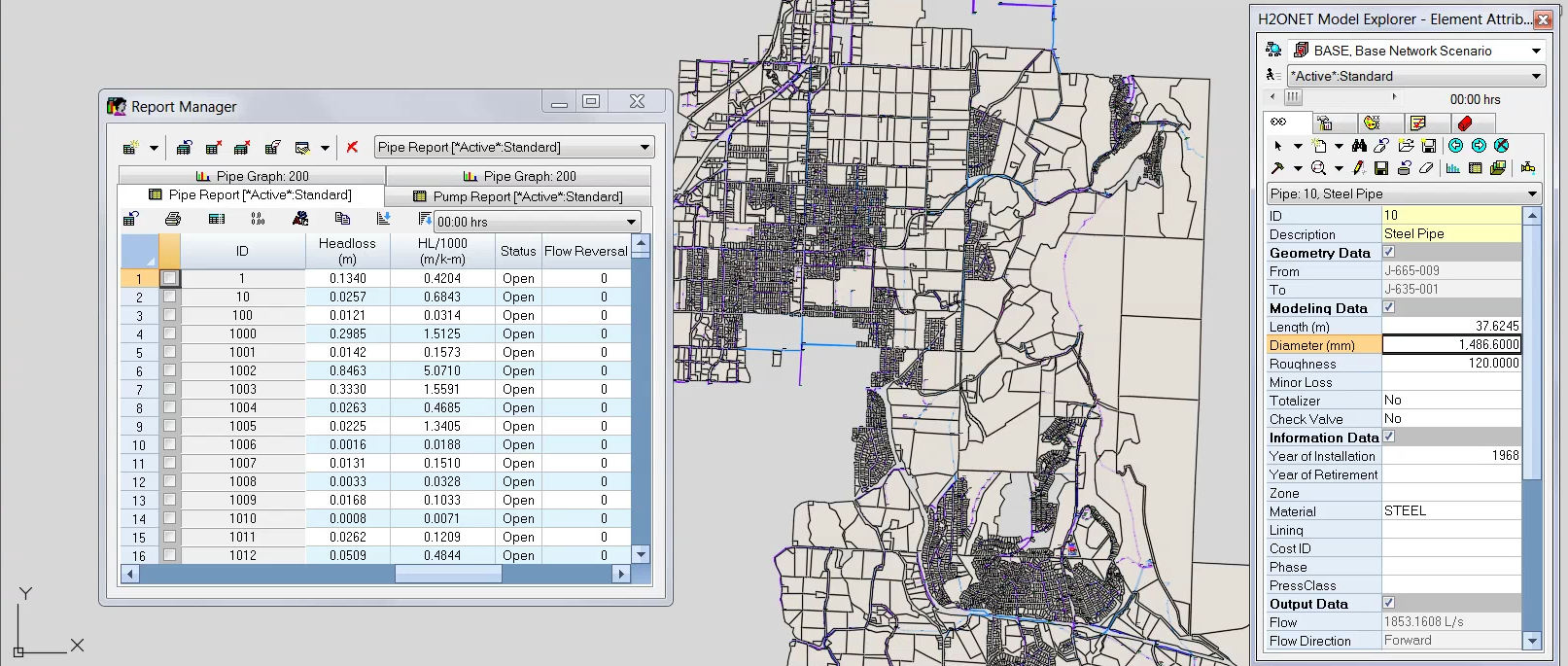Open the Pipe: 10, Steel Pipe dropdown
This screenshot has height=666, width=1568.
1532,193
